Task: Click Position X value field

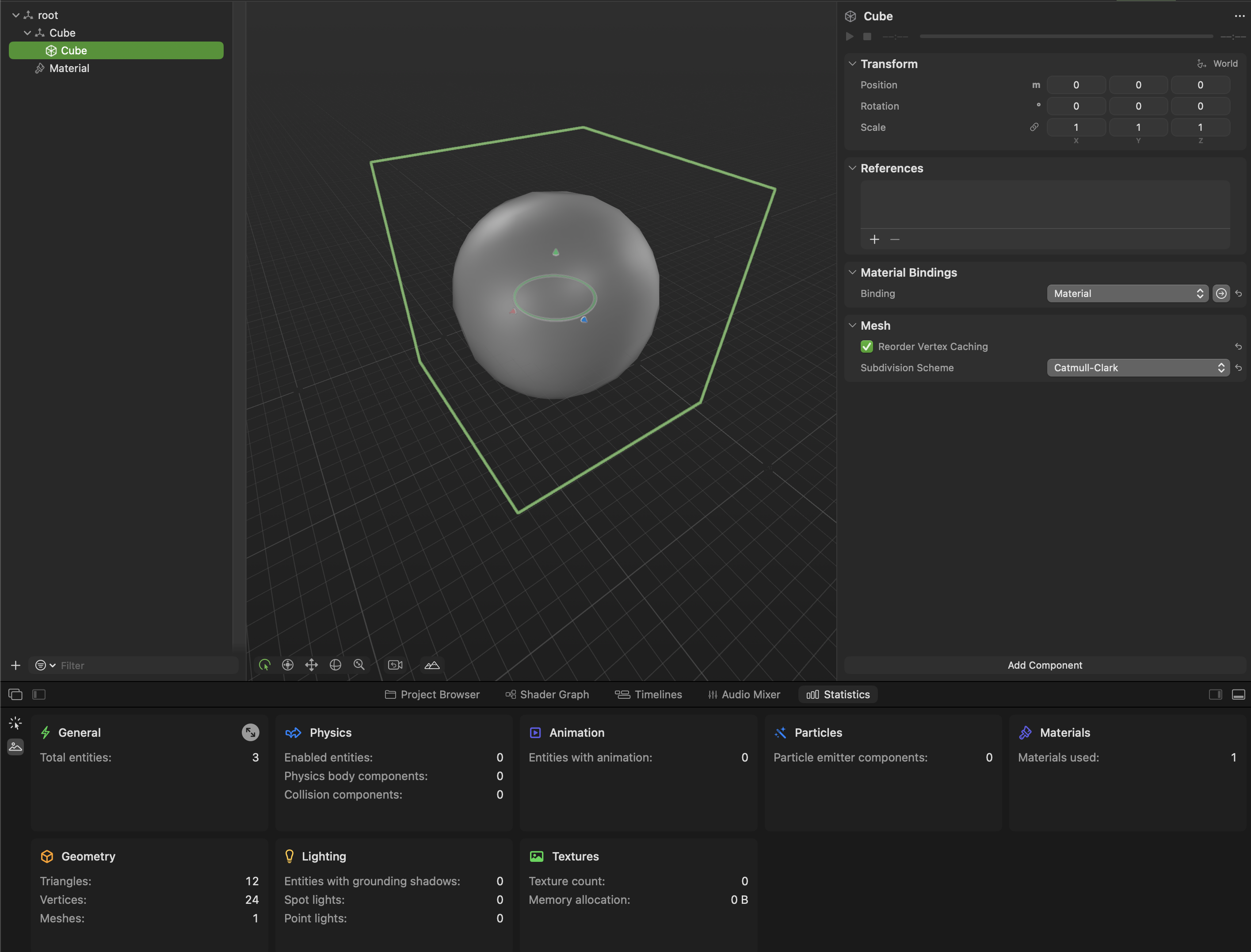Action: coord(1076,85)
